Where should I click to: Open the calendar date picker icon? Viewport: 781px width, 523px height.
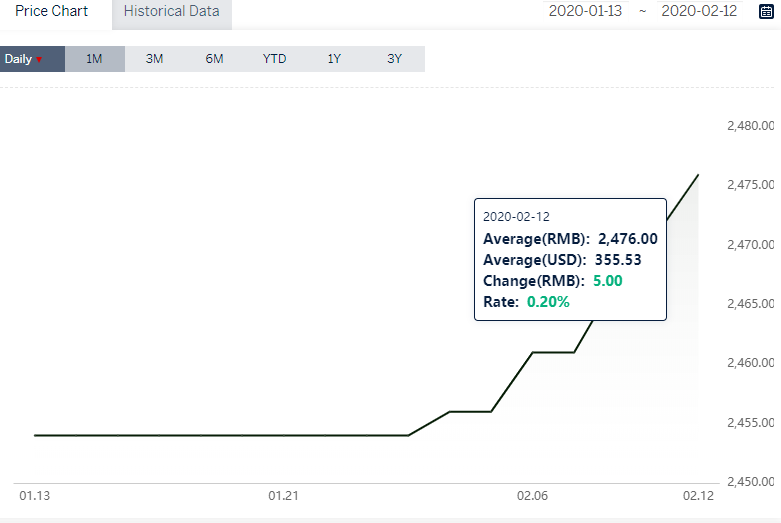click(766, 11)
